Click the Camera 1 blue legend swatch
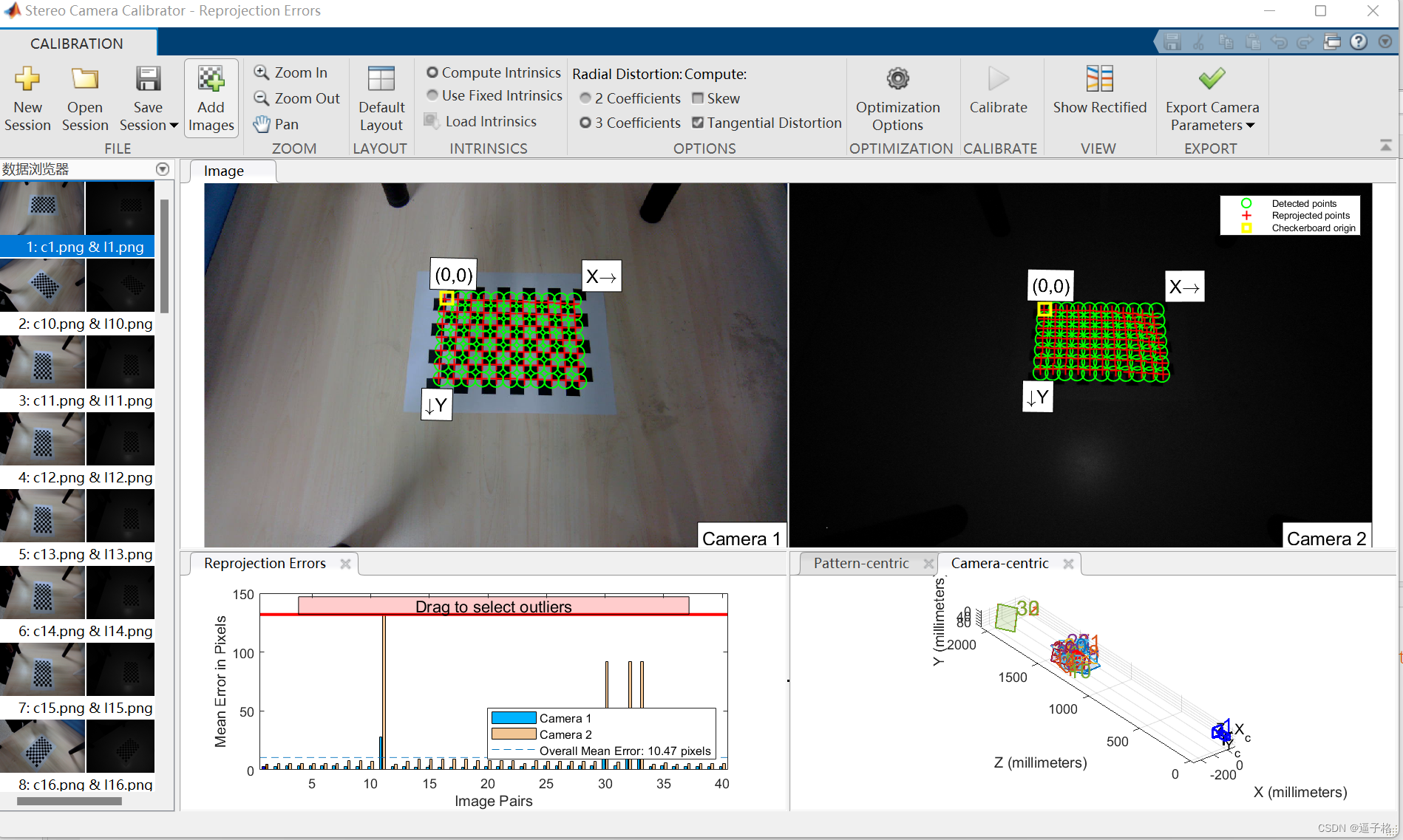 (x=514, y=717)
